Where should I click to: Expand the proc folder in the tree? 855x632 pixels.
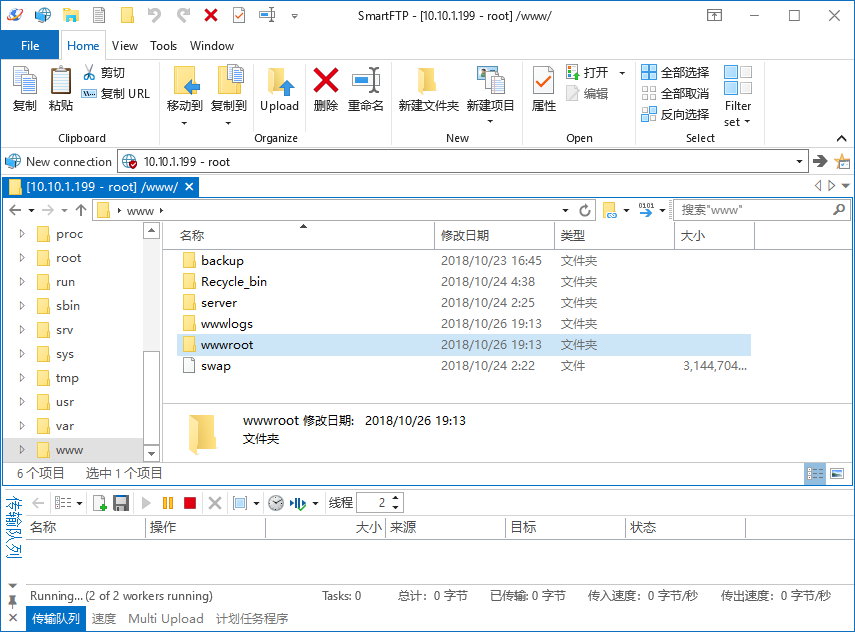[x=22, y=234]
